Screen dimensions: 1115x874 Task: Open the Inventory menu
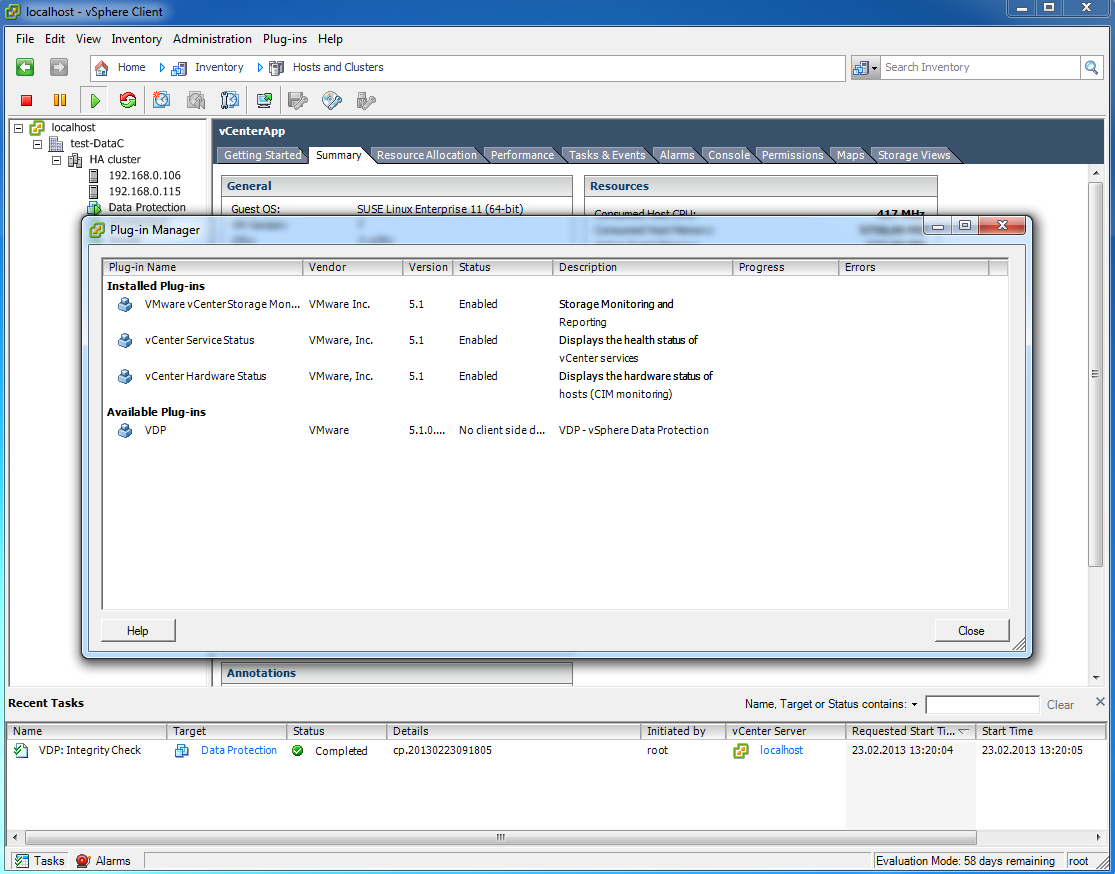(x=137, y=39)
